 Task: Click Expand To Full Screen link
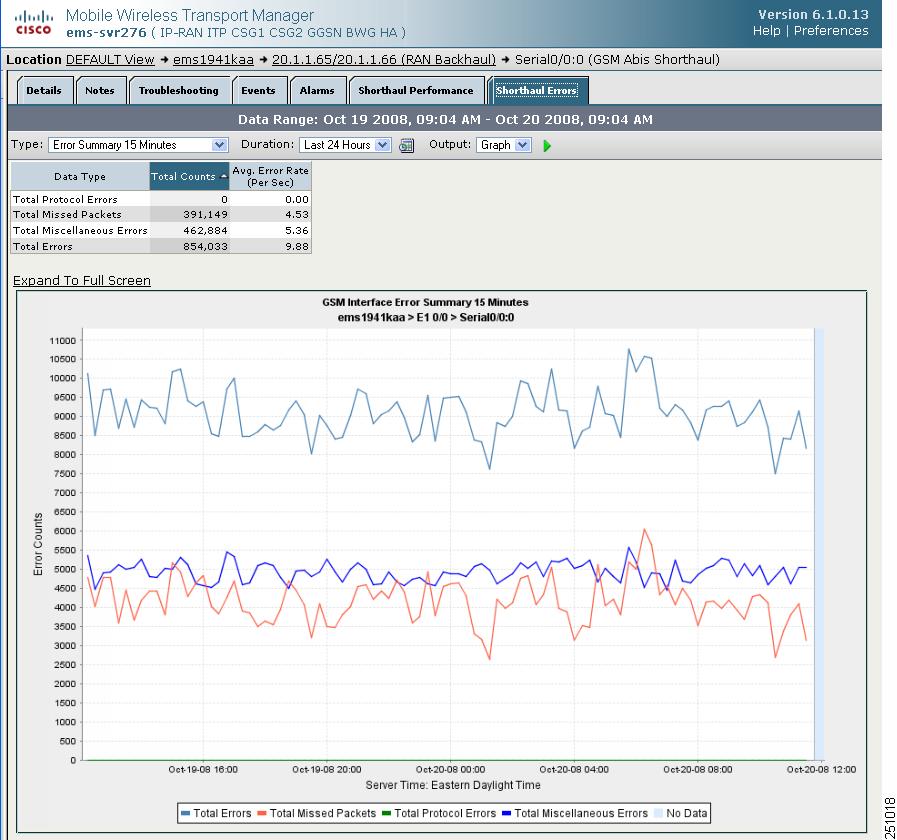[x=82, y=280]
